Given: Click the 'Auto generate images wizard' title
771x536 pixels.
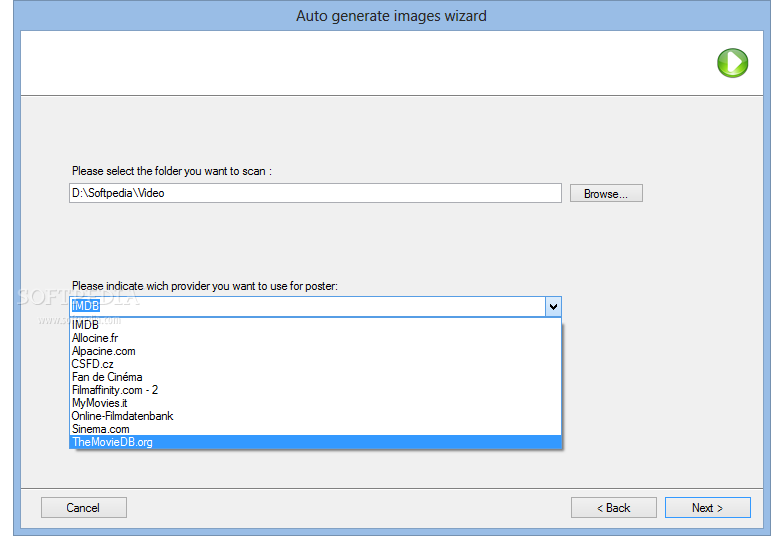Looking at the screenshot, I should click(x=391, y=16).
